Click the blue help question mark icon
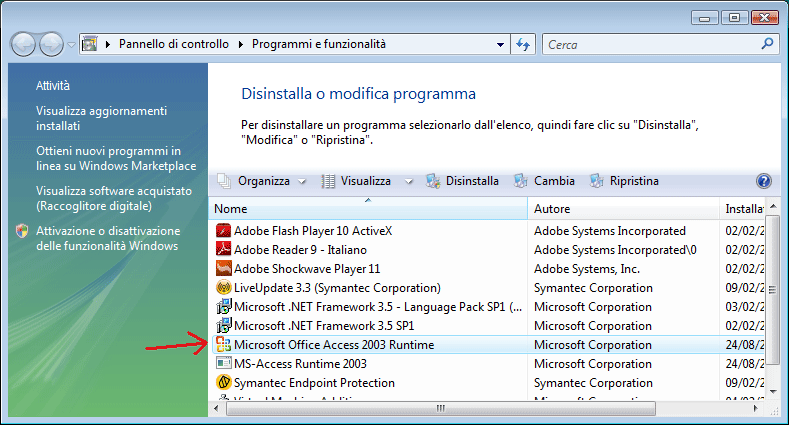This screenshot has width=789, height=425. [764, 181]
